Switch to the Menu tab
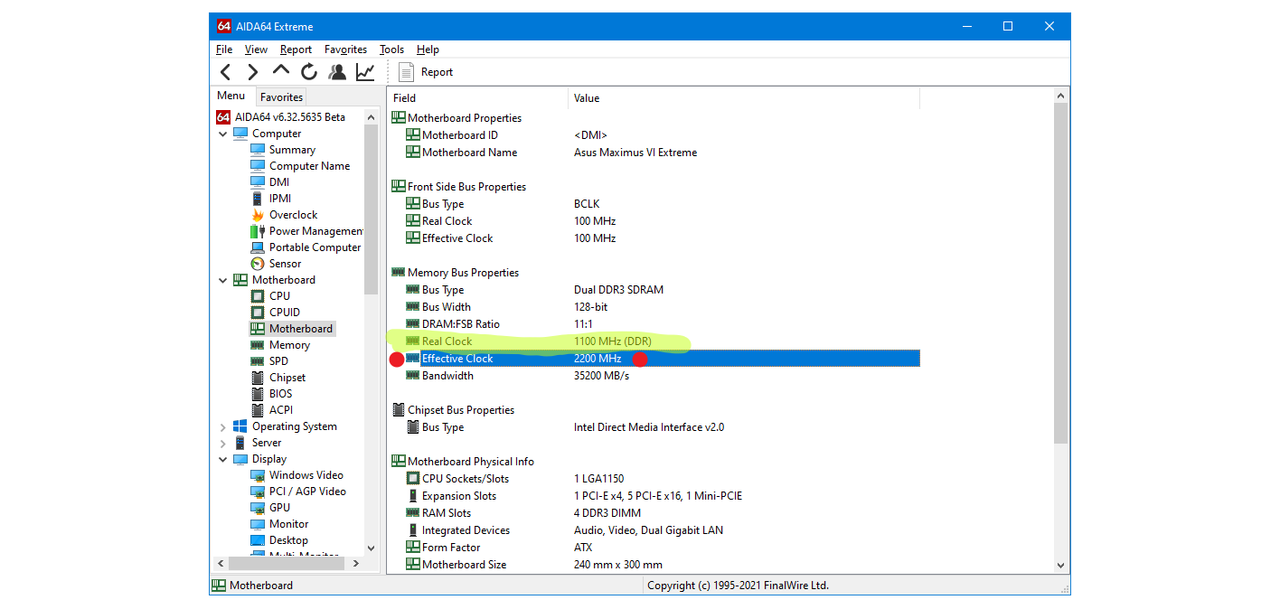This screenshot has width=1280, height=607. click(231, 96)
